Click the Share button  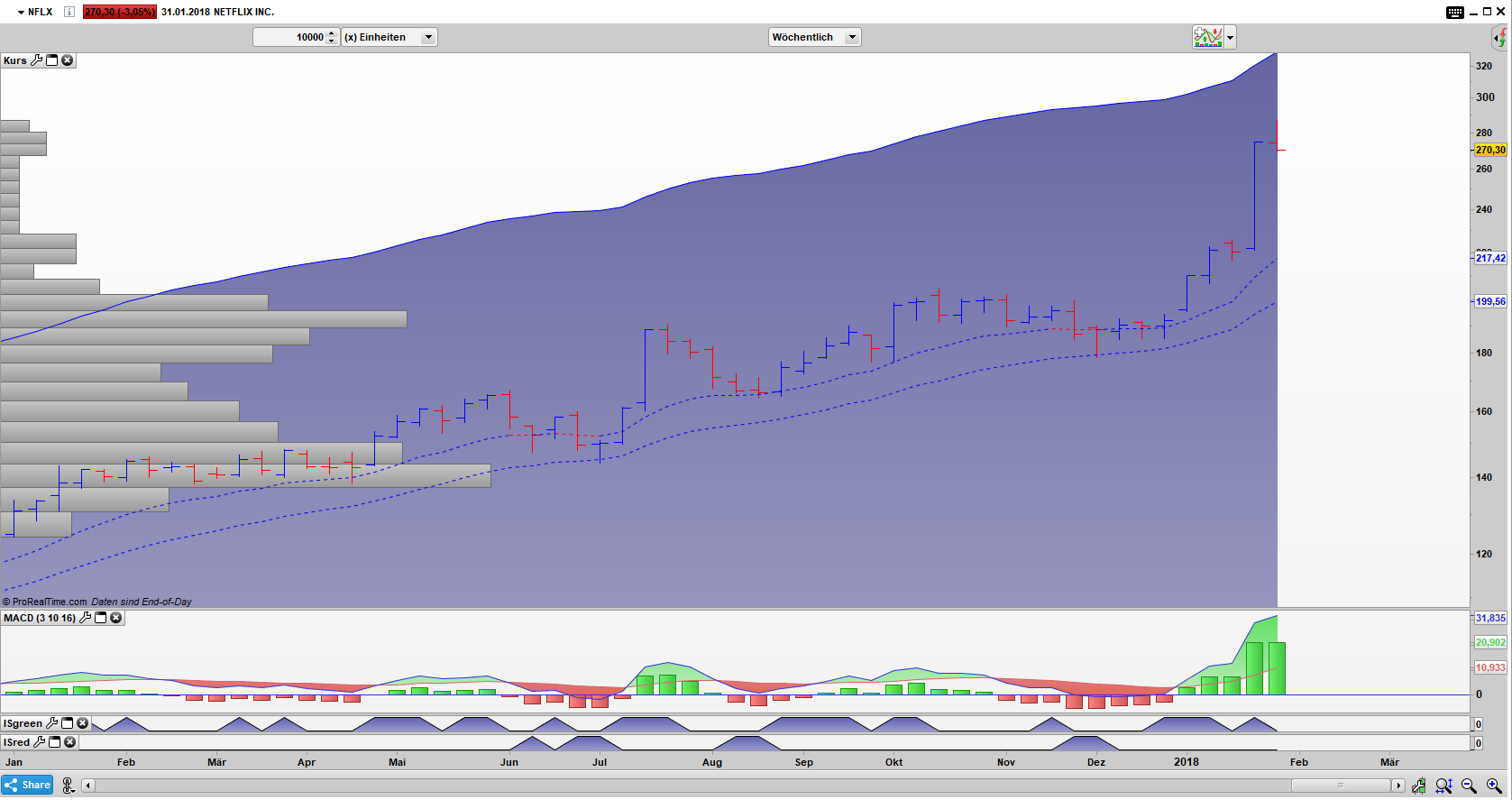(28, 785)
